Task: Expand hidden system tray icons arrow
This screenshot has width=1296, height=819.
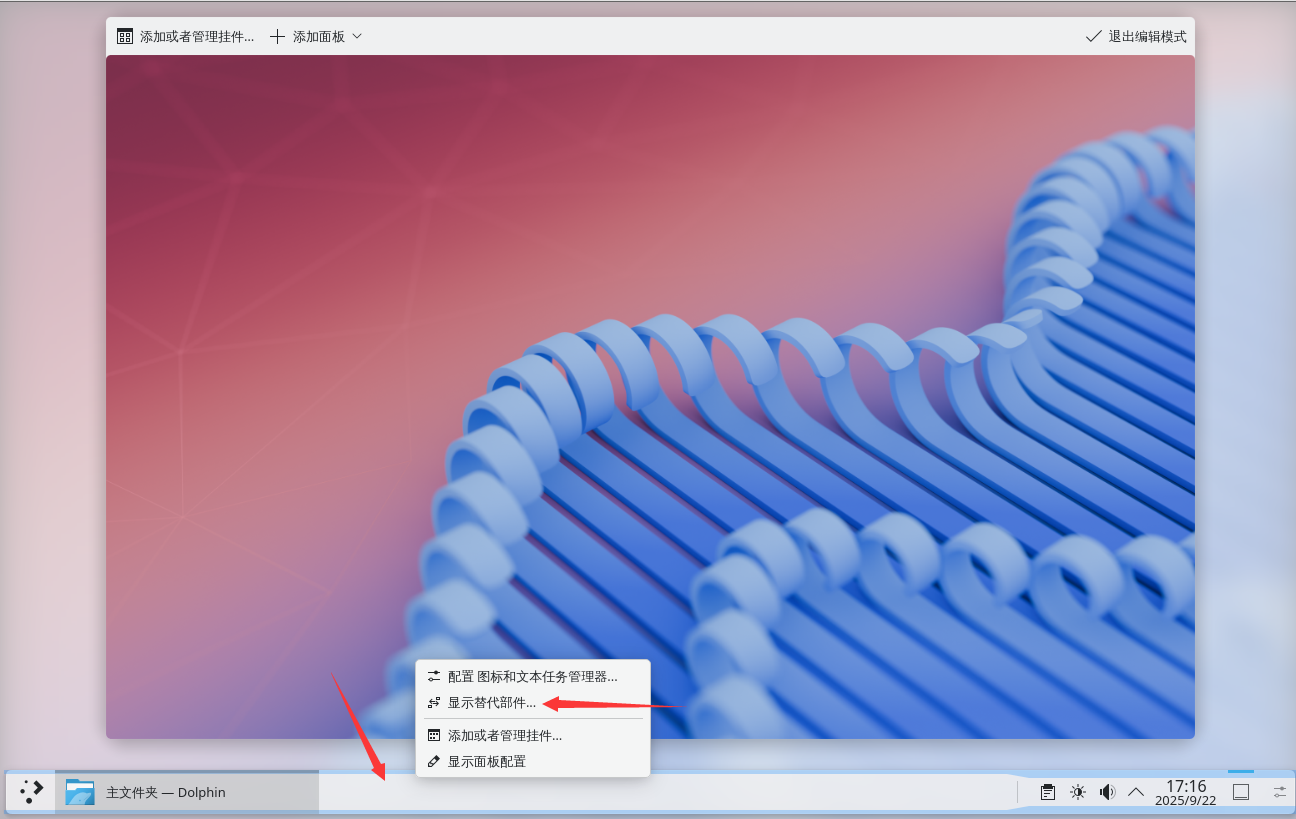Action: (1136, 792)
